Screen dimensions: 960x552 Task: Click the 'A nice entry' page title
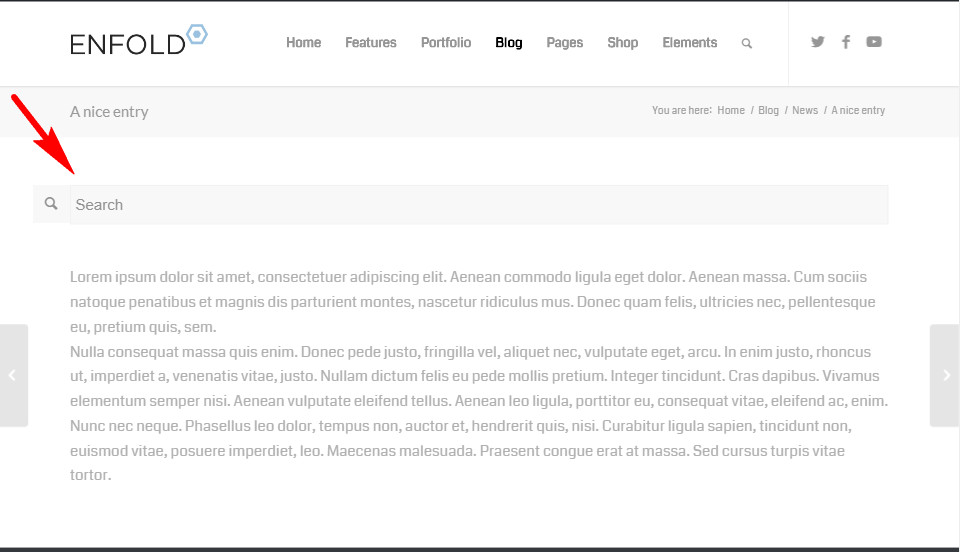coord(109,112)
